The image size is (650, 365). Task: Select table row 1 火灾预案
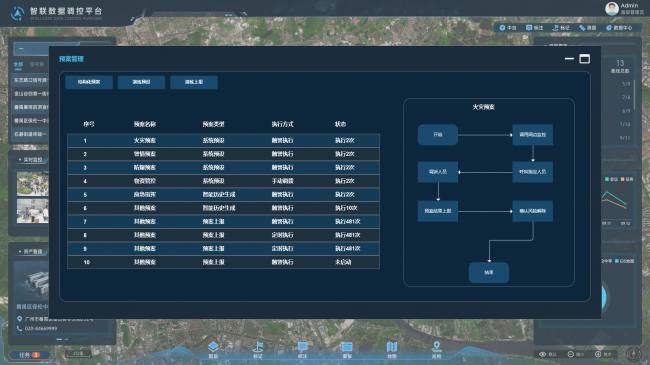pos(223,141)
